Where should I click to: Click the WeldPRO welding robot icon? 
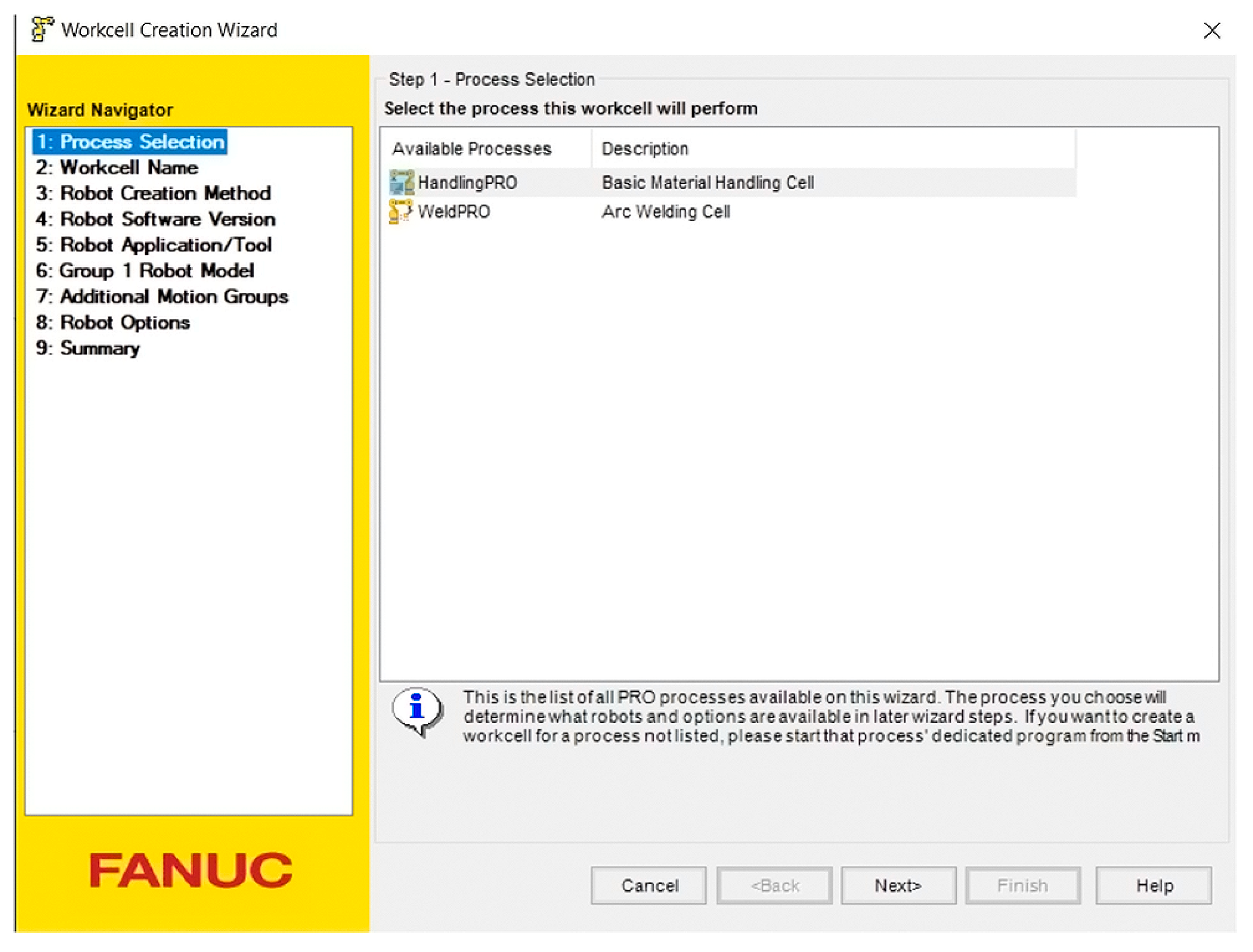coord(401,212)
